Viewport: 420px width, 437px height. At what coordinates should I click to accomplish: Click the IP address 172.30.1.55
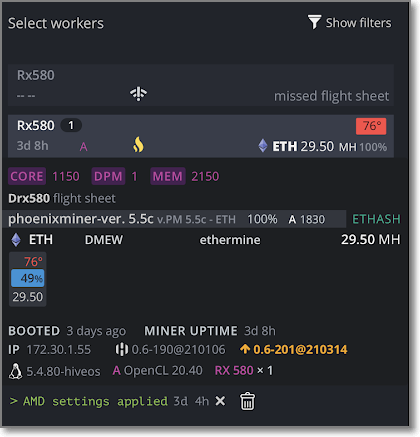coord(59,350)
